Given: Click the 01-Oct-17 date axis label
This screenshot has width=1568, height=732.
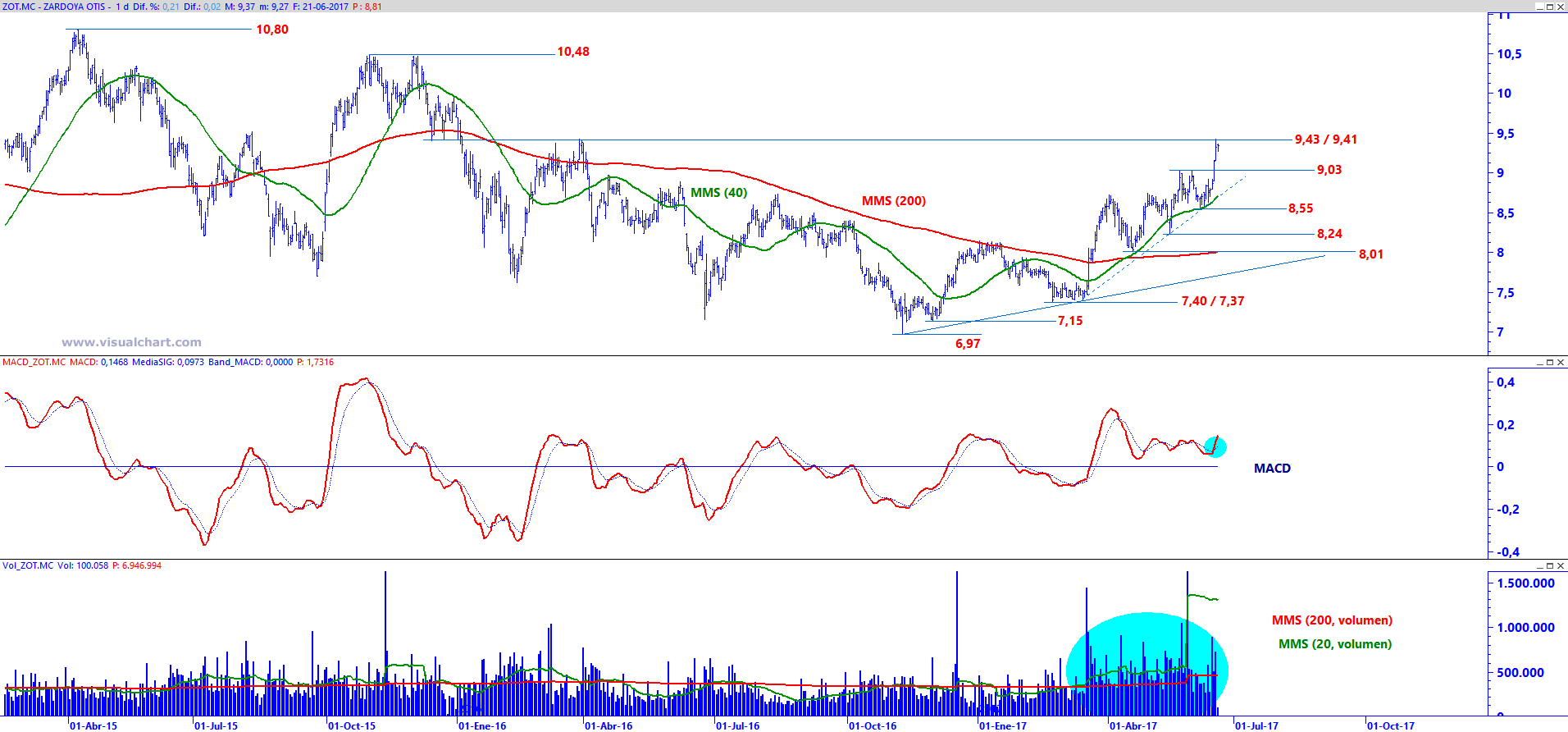Looking at the screenshot, I should coord(1391,725).
